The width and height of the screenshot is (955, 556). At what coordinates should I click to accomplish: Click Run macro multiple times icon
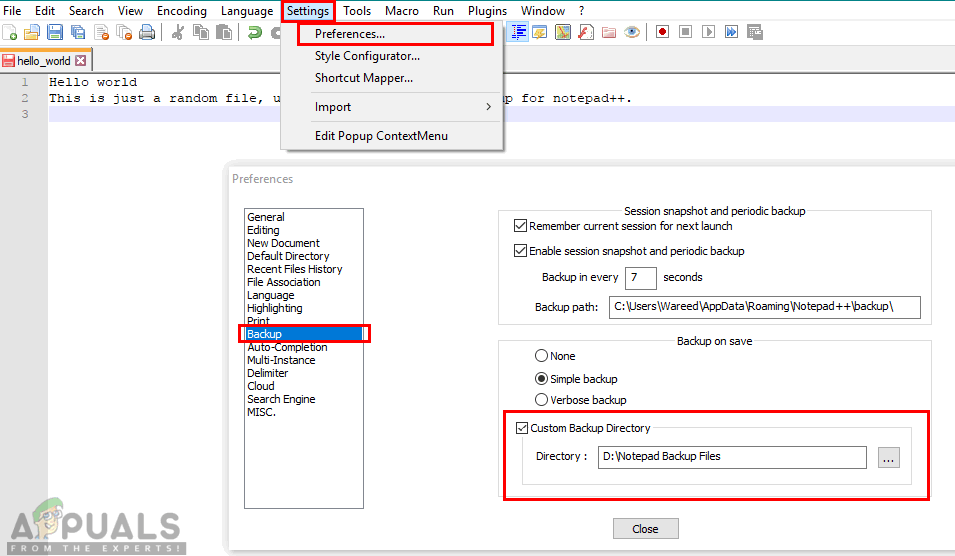pos(731,32)
